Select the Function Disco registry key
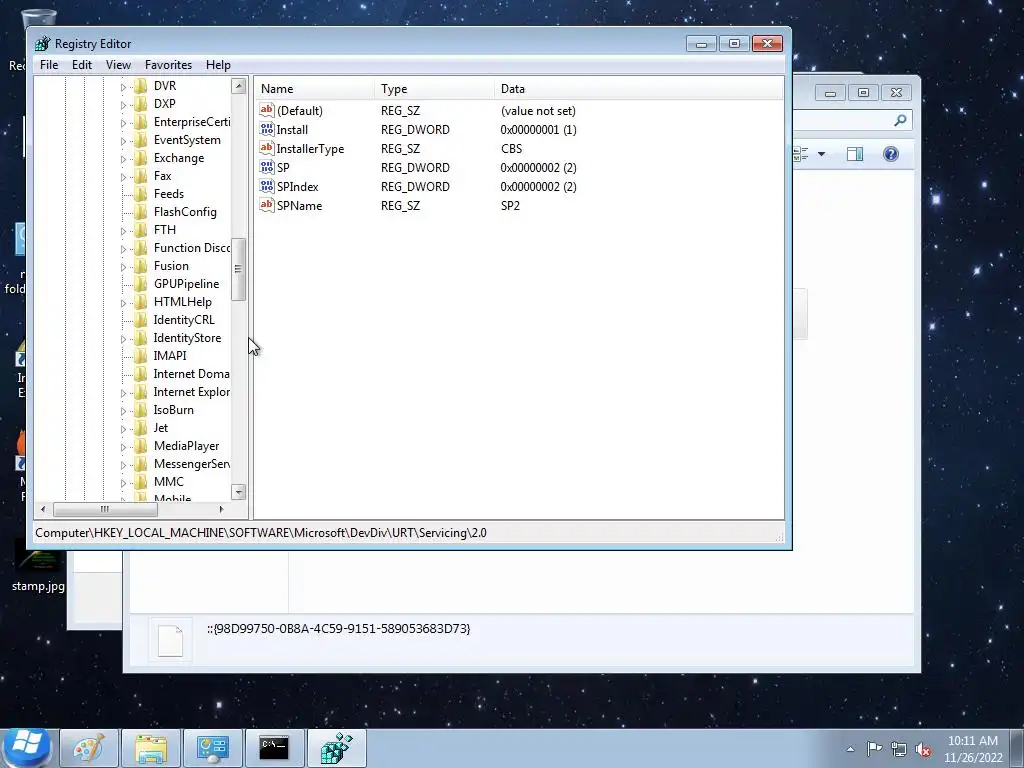Image resolution: width=1024 pixels, height=768 pixels. (x=192, y=248)
